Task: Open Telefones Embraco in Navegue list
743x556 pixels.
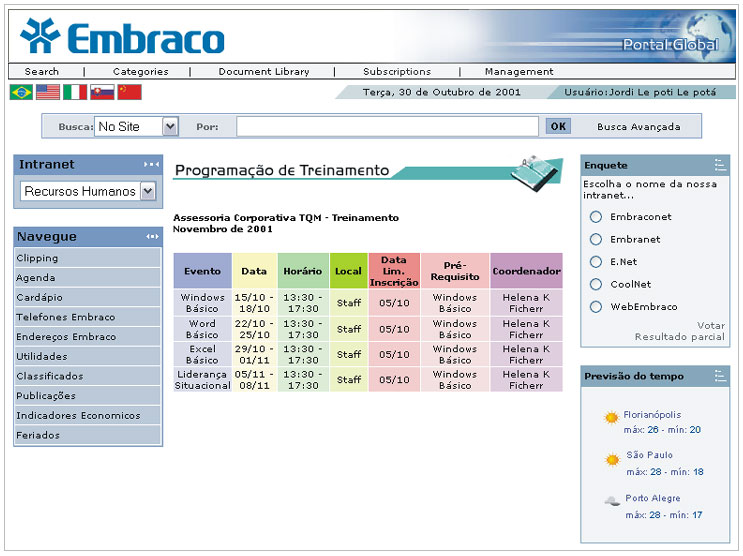Action: pos(66,317)
